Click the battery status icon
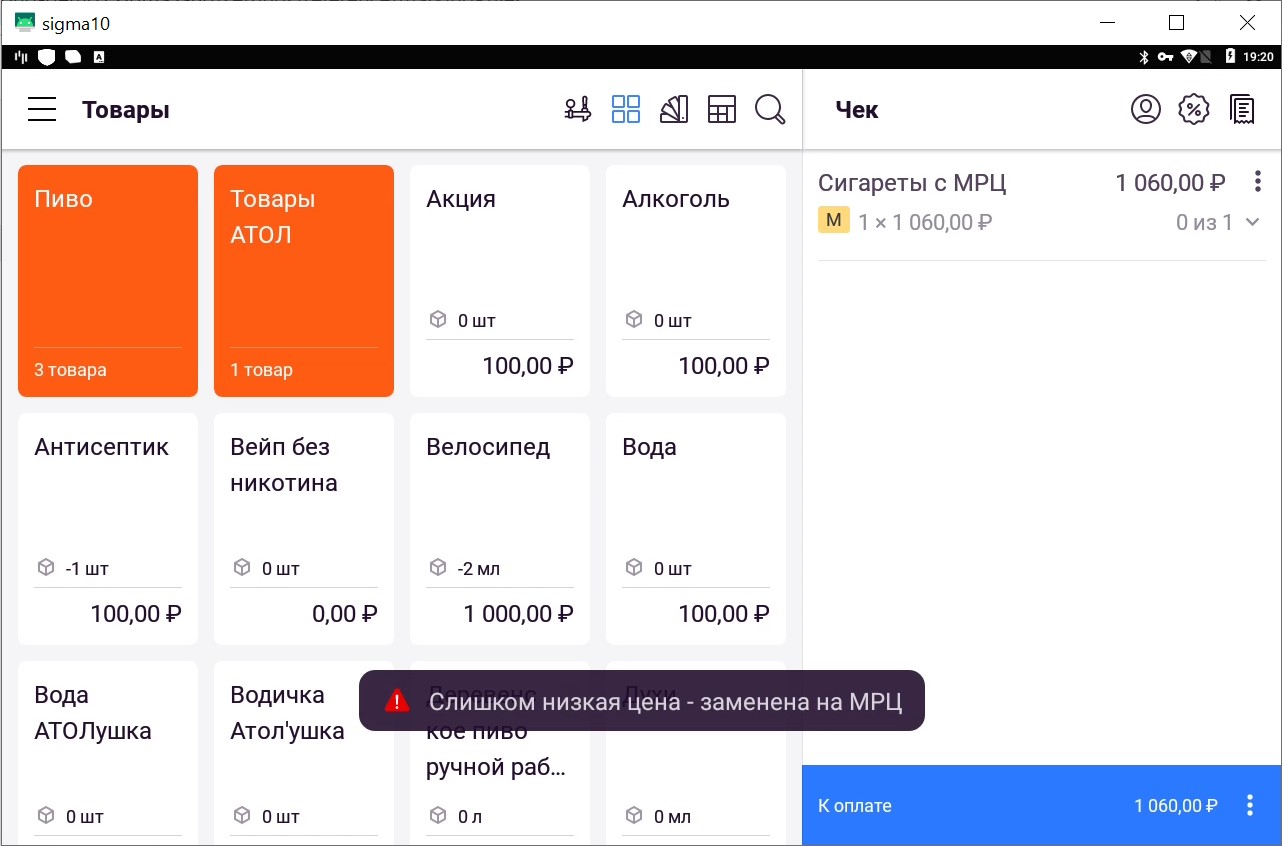 click(1231, 57)
